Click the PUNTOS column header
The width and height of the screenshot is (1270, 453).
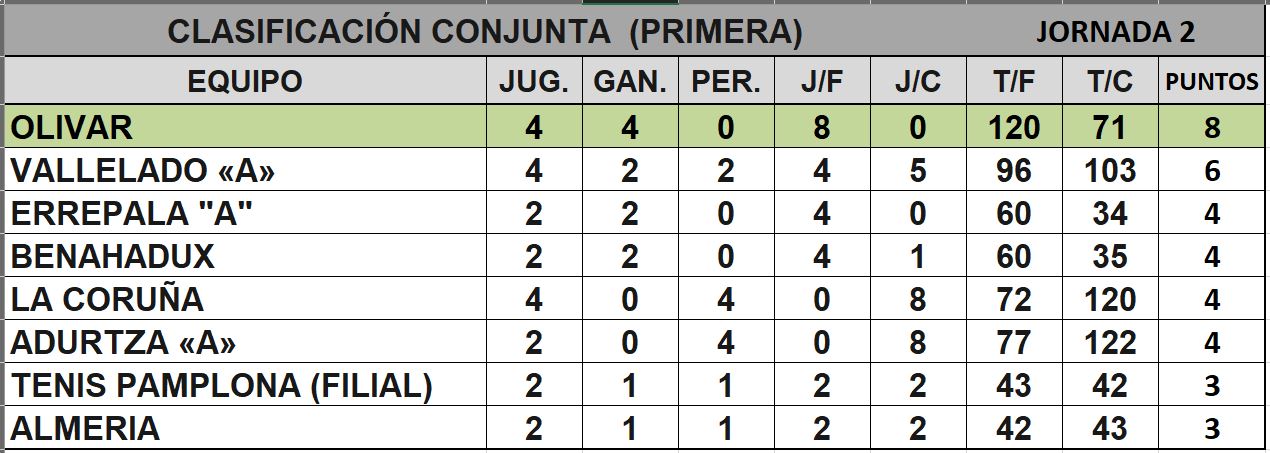[x=1212, y=81]
